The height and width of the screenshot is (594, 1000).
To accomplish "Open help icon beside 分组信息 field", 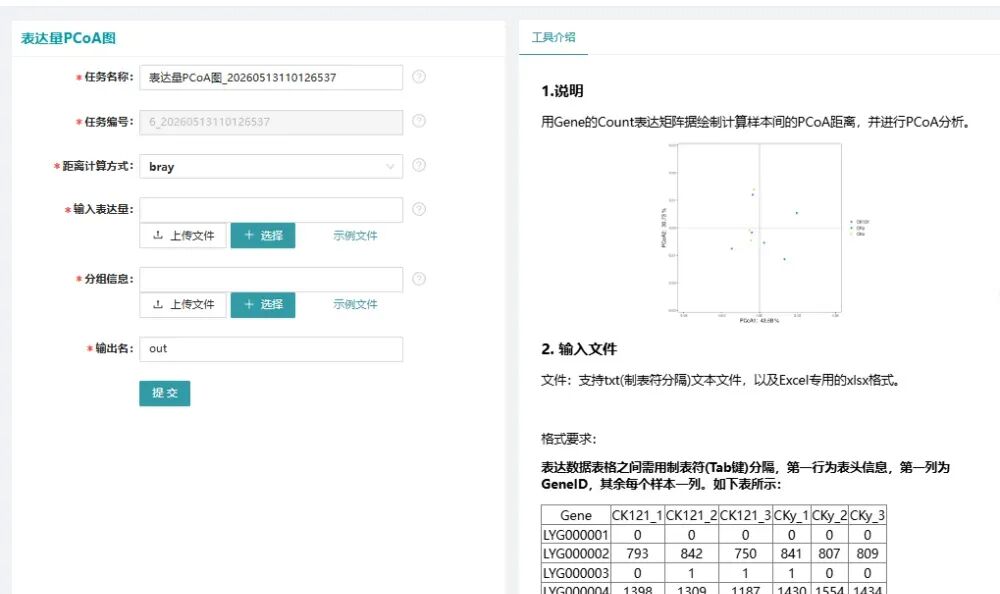I will point(419,278).
